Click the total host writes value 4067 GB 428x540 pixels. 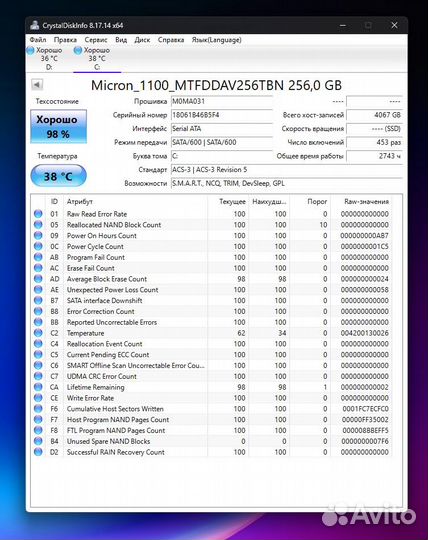pyautogui.click(x=374, y=115)
